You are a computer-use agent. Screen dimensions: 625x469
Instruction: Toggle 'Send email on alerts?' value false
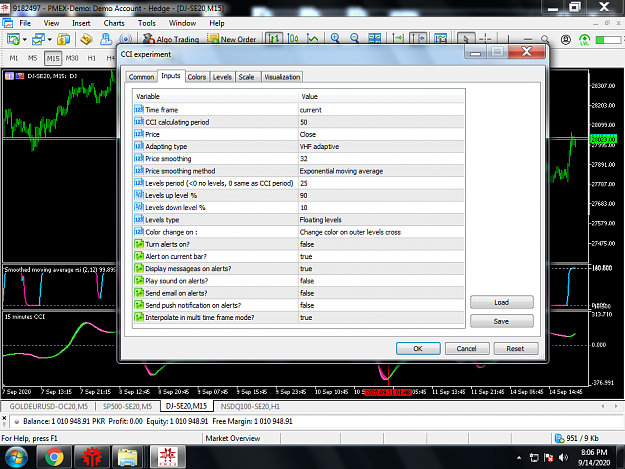click(381, 293)
